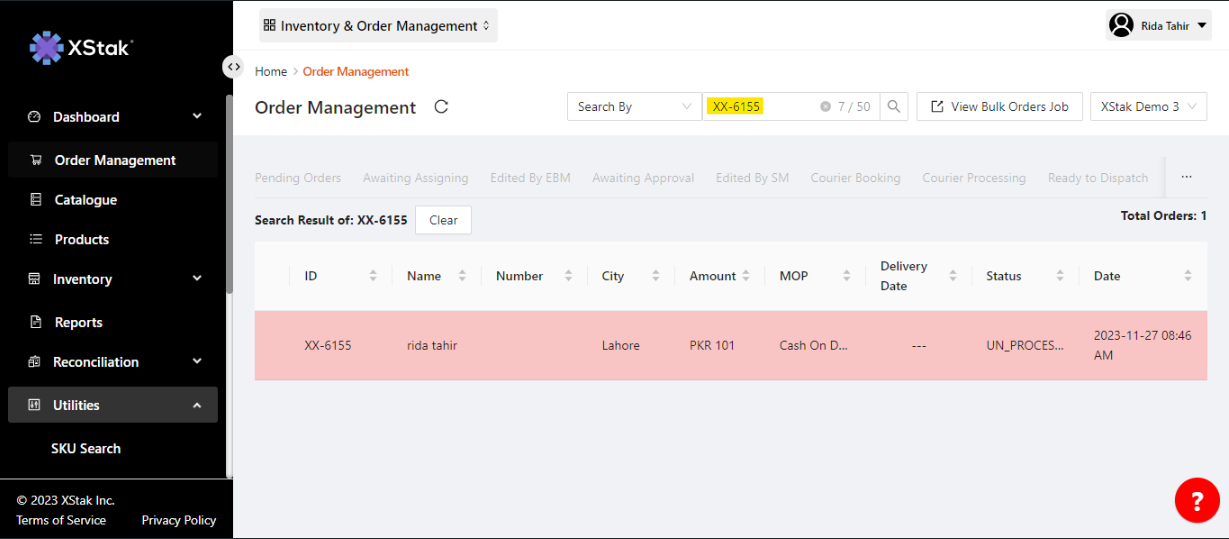Click the Rida Tahir profile avatar
The image size is (1229, 539).
click(x=1121, y=25)
